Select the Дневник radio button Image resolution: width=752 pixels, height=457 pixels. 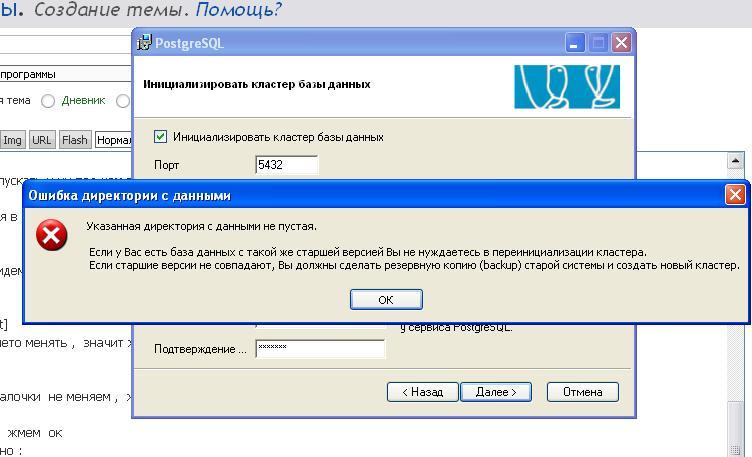tap(48, 101)
